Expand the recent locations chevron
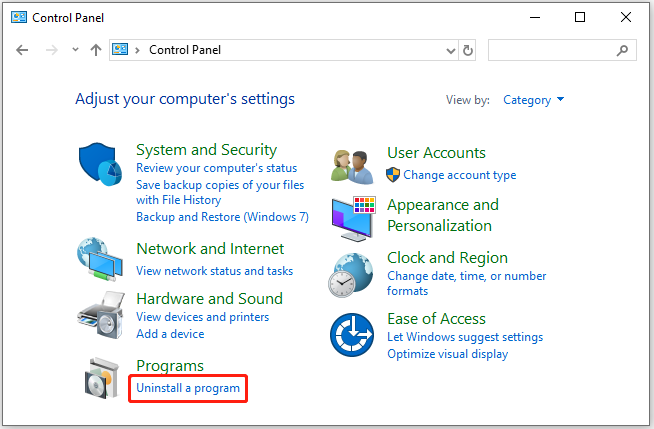Viewport: 654px width, 429px height. pos(75,50)
